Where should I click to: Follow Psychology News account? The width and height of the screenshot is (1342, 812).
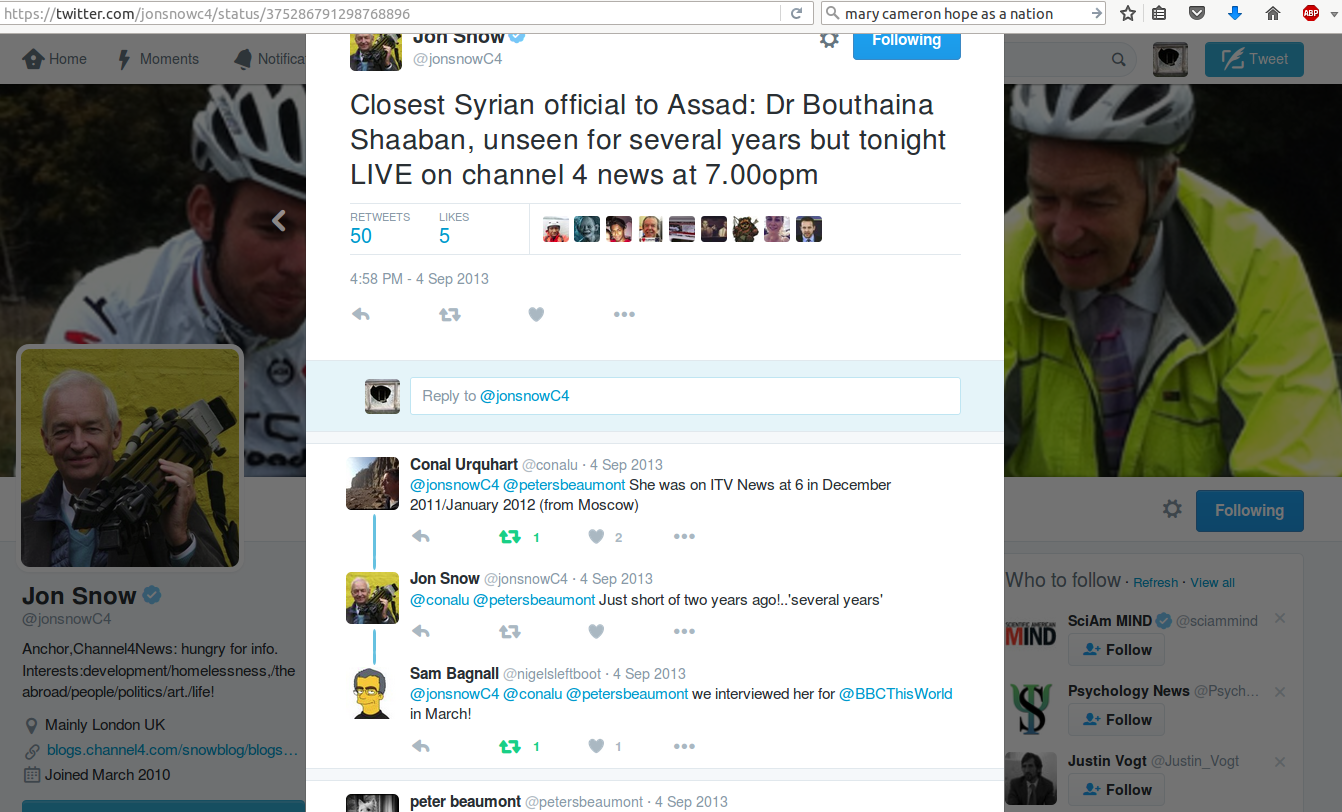click(1116, 720)
